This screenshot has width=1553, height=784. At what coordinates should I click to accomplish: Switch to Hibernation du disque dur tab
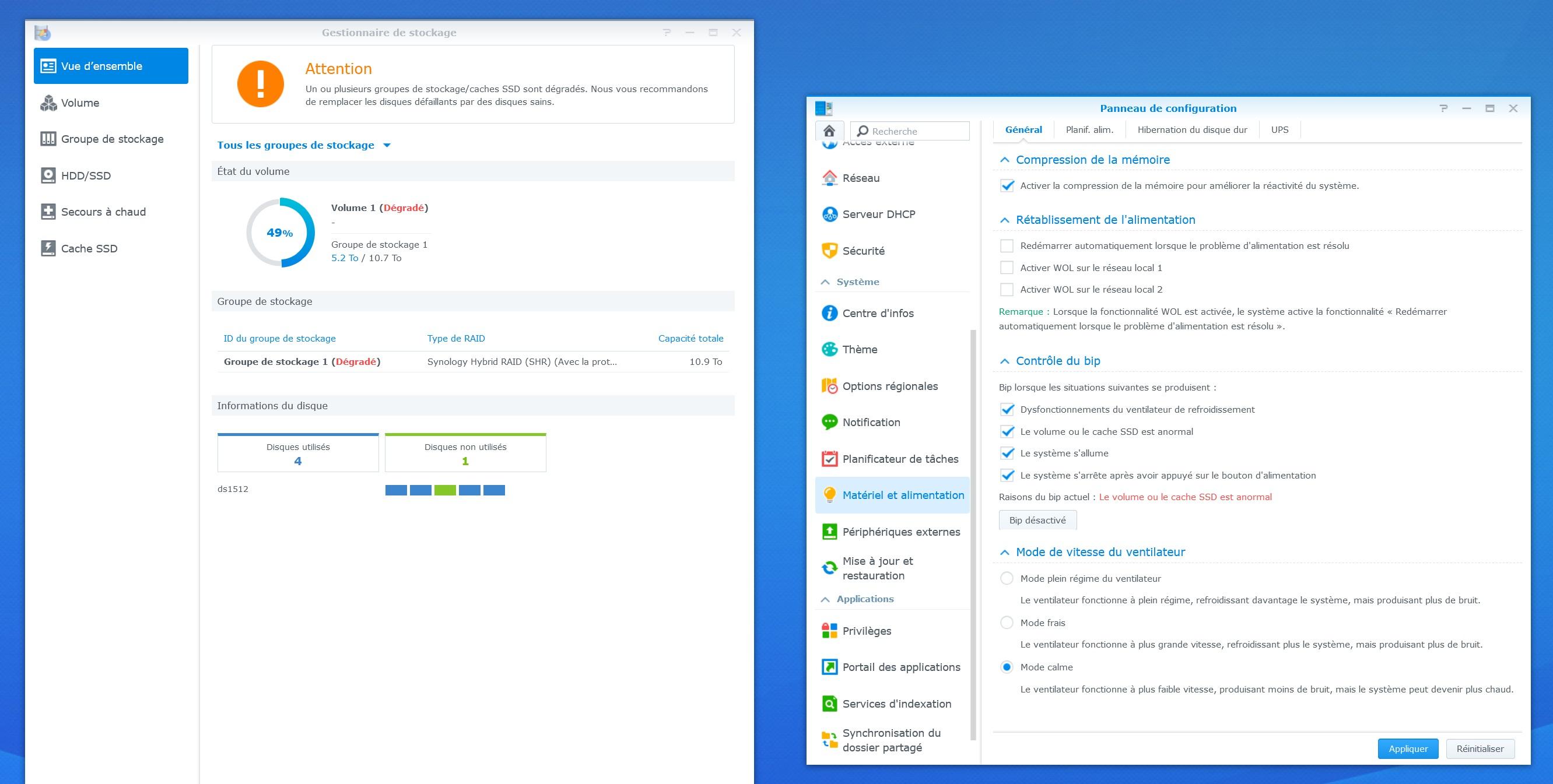point(1192,129)
